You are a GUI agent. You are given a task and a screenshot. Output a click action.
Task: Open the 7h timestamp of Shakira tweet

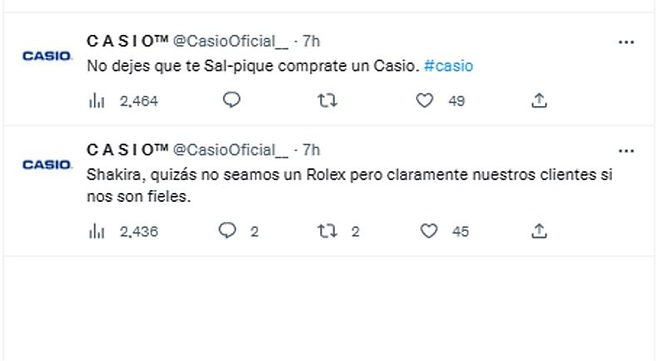pos(311,150)
